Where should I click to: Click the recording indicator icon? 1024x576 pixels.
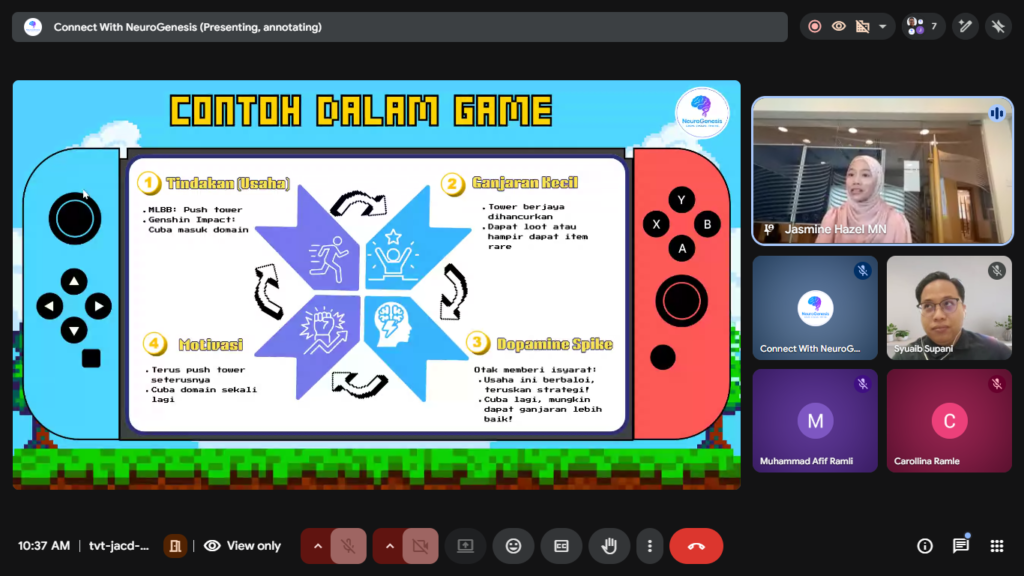click(815, 27)
